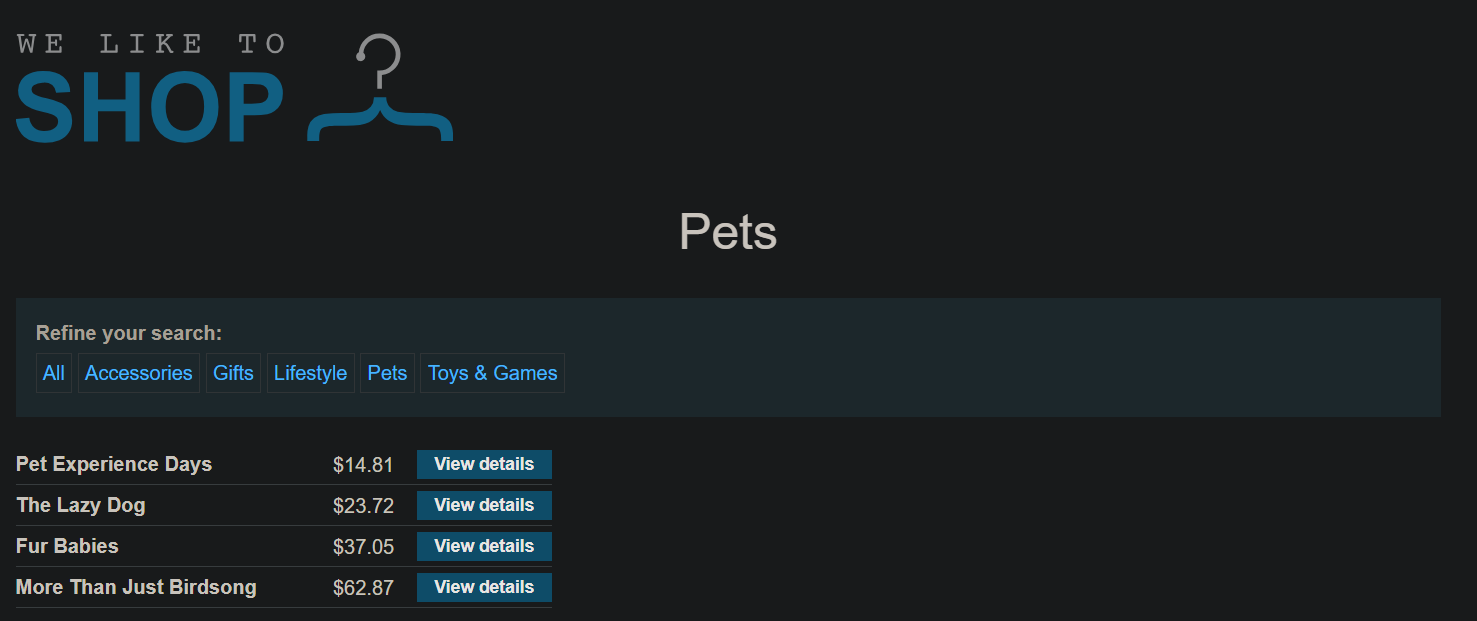
Task: Click the $62.87 price
Action: pos(363,588)
